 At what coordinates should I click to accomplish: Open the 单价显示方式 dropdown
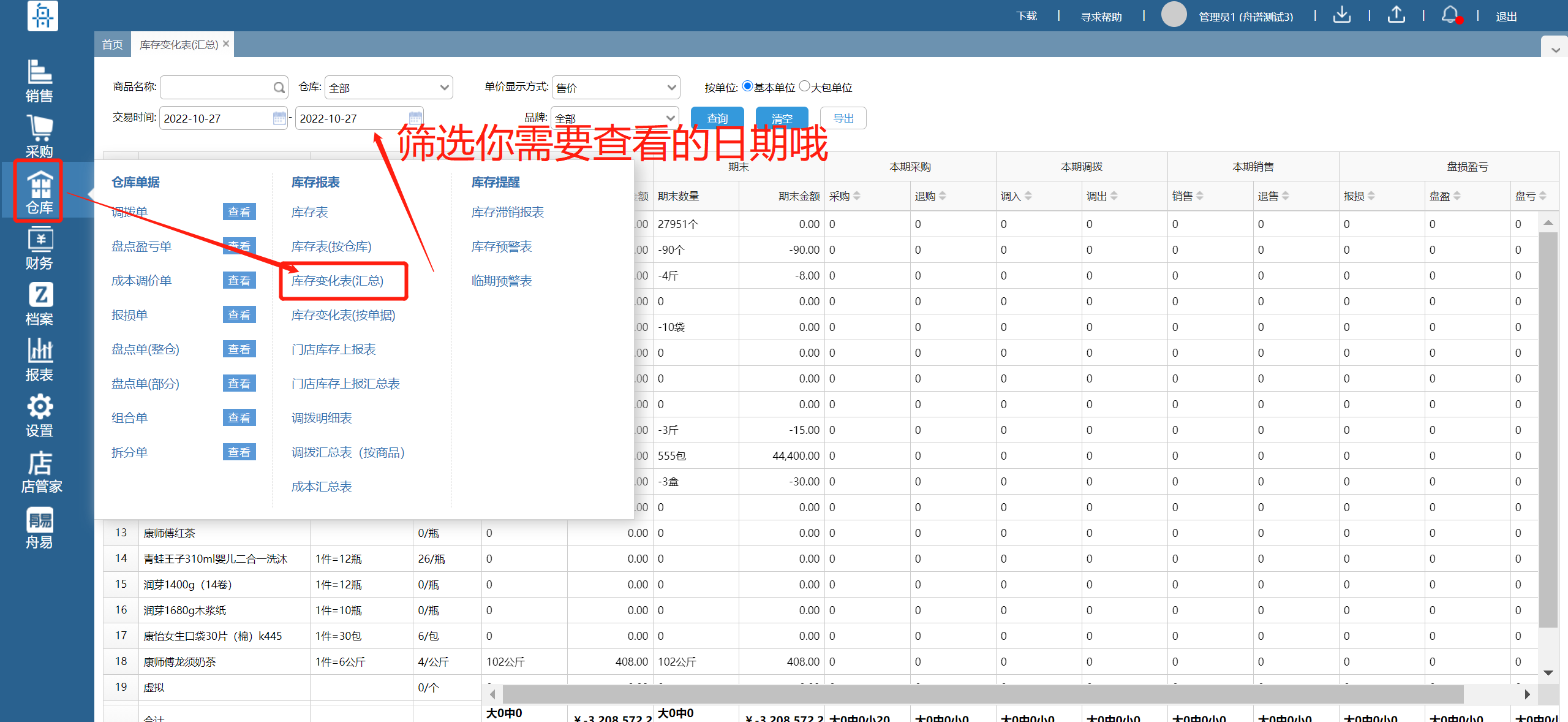(x=616, y=88)
